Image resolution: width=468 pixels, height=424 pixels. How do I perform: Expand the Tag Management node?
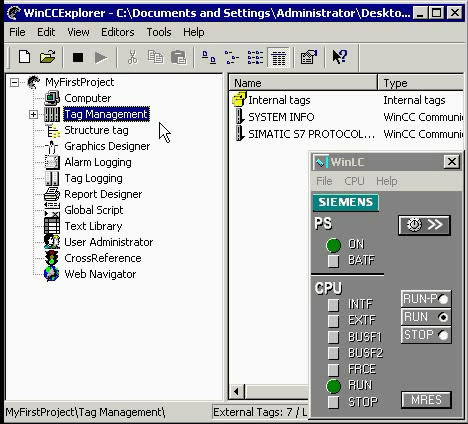pyautogui.click(x=33, y=114)
